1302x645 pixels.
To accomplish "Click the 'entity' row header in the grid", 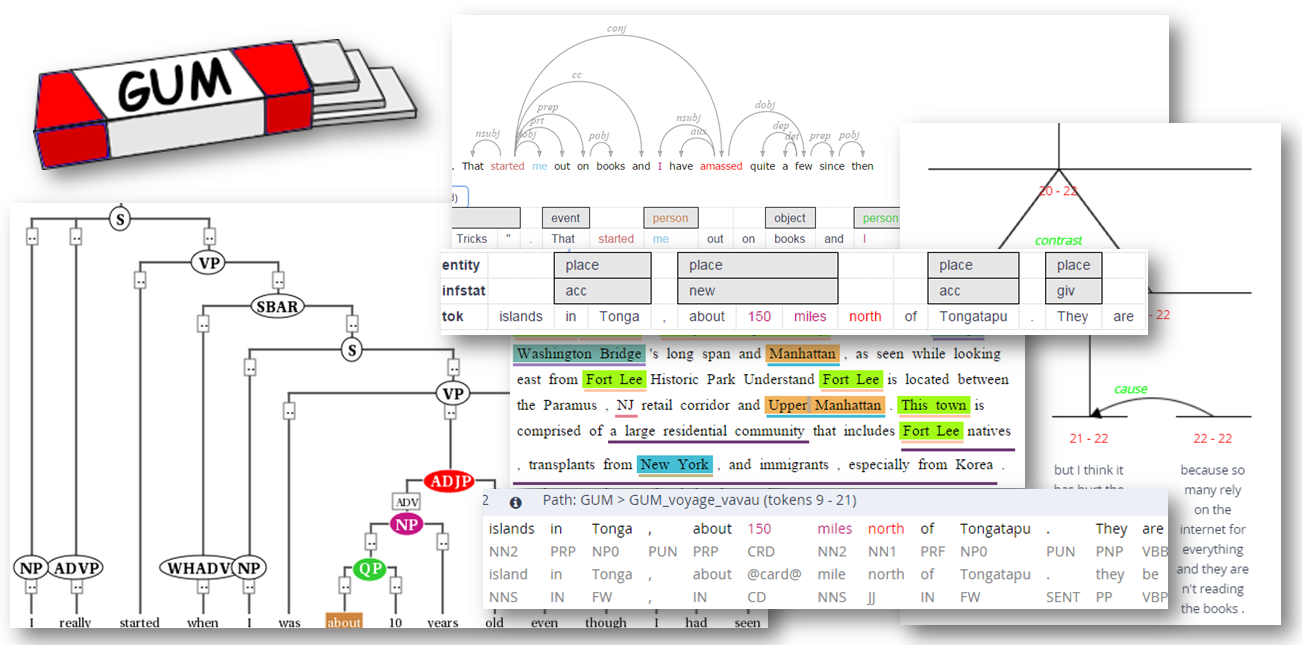I will click(461, 265).
